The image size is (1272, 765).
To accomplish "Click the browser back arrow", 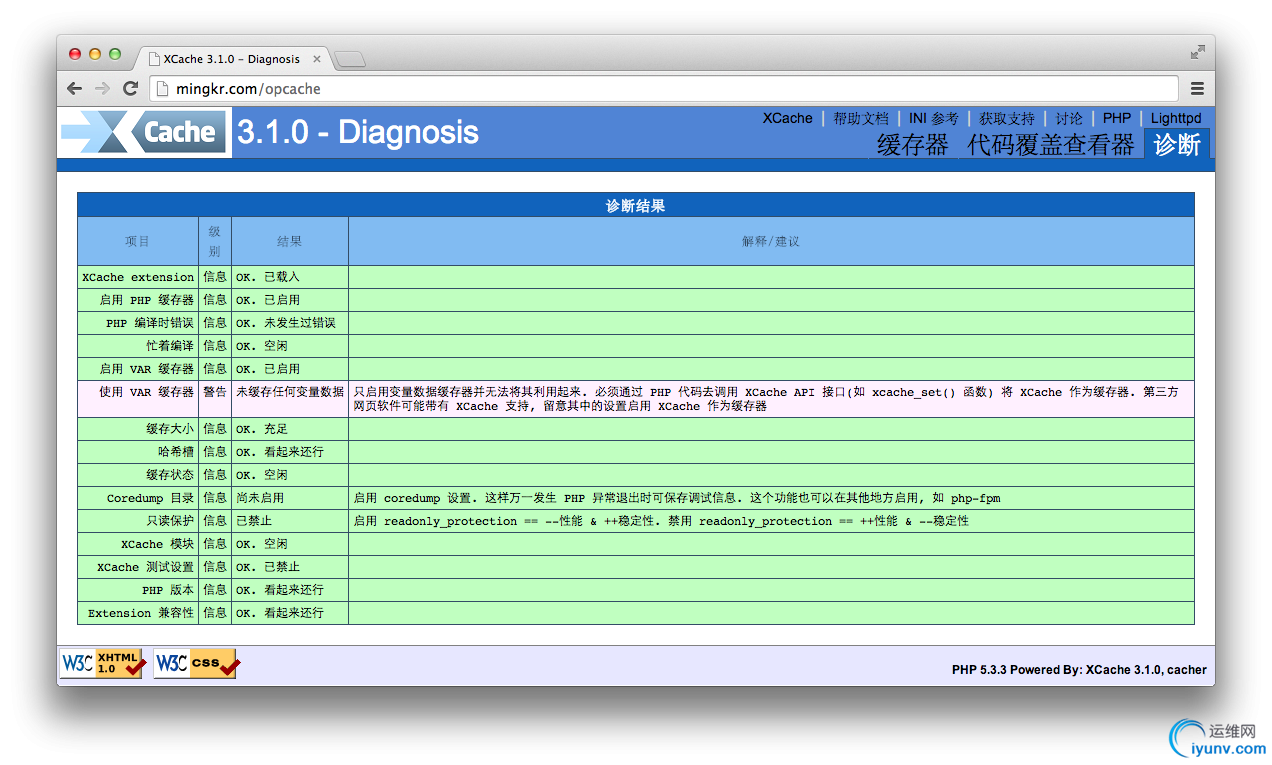I will click(x=75, y=88).
